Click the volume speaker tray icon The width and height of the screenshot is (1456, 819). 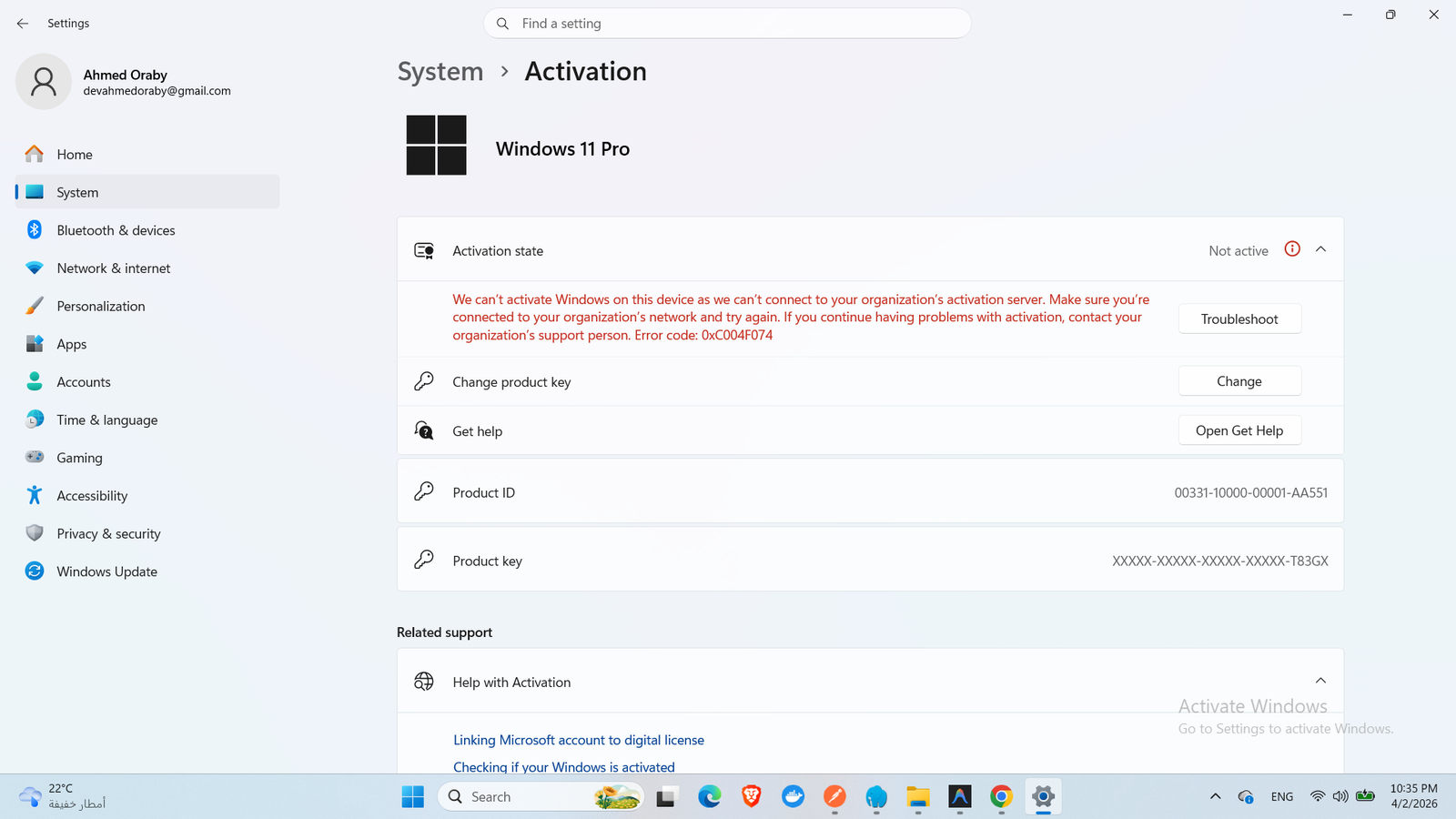1340,796
